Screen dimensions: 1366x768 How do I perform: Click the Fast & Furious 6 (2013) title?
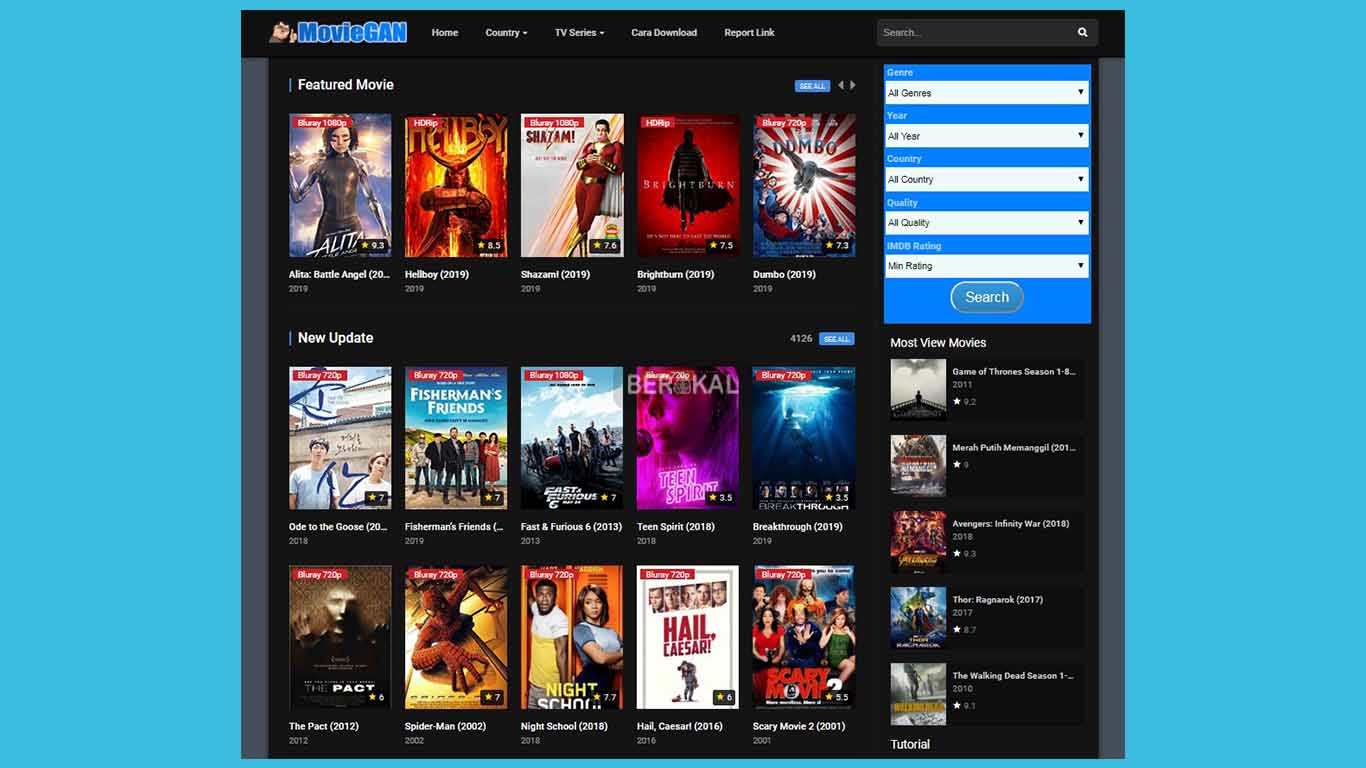[571, 527]
